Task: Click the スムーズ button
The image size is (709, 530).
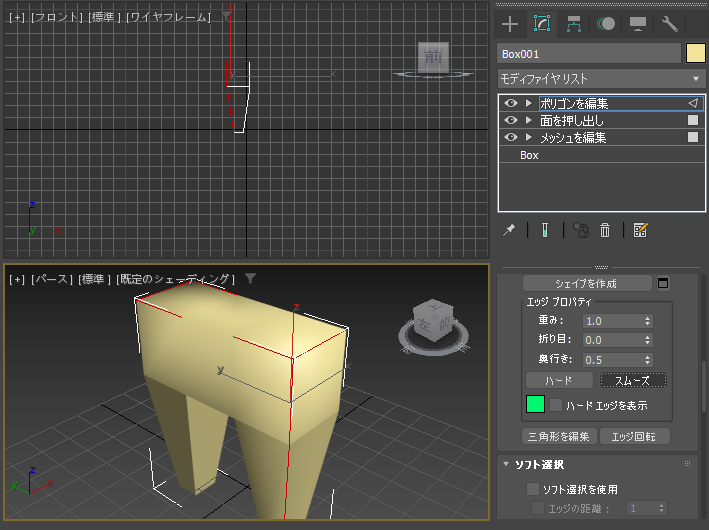Action: point(633,380)
